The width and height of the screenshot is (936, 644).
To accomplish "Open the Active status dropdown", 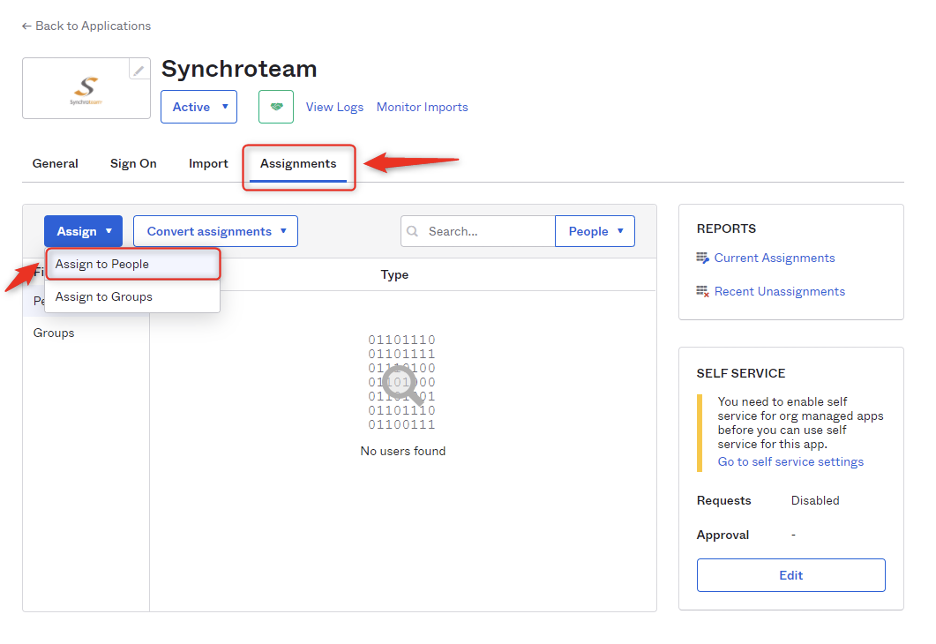I will click(x=199, y=107).
